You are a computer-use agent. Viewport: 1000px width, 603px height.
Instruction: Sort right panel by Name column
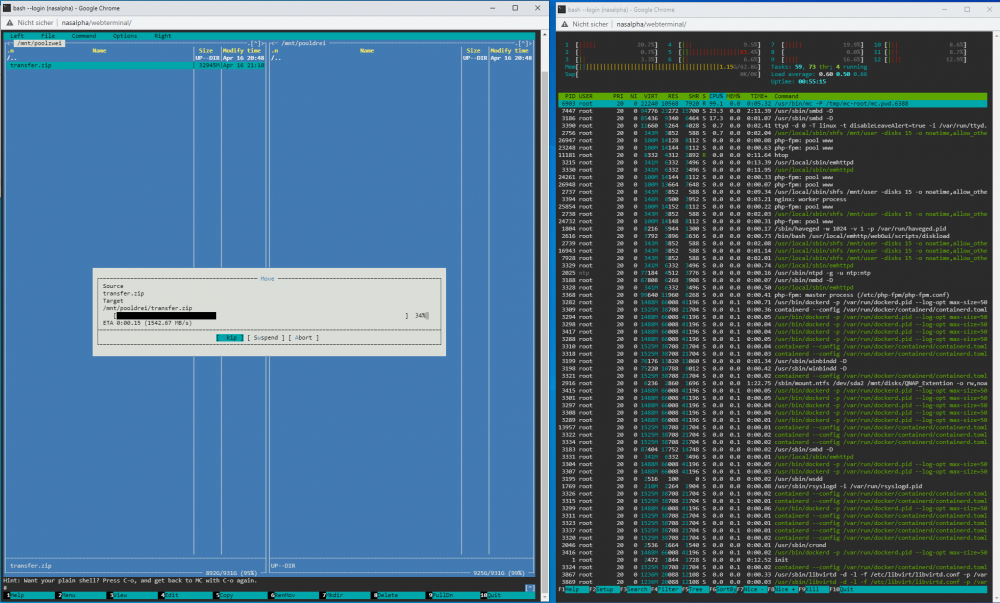click(x=367, y=50)
